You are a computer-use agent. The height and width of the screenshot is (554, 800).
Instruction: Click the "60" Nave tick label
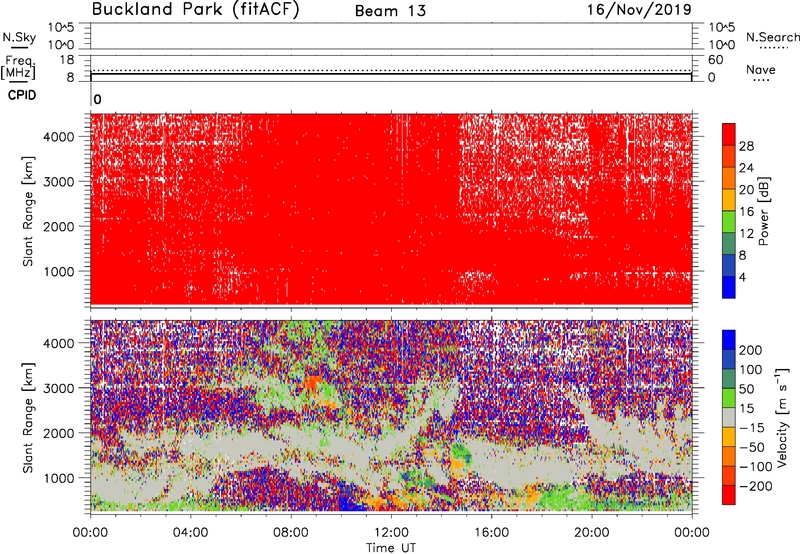(x=715, y=60)
